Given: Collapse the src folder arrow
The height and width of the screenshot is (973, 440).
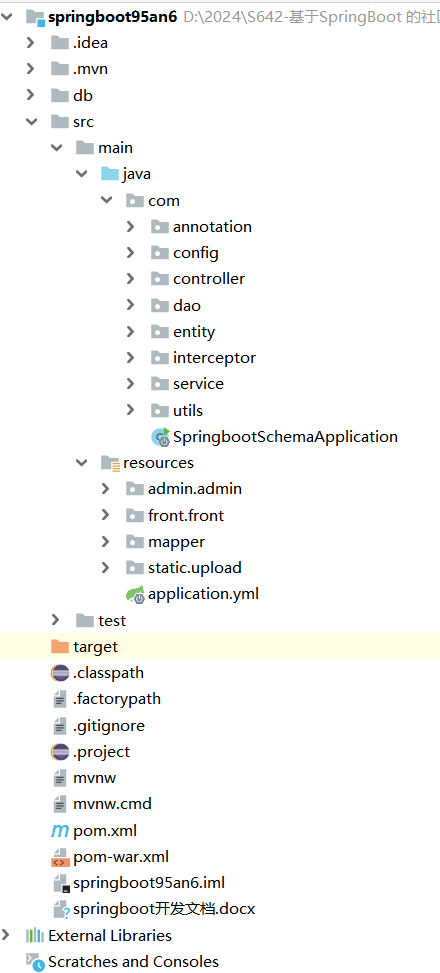Looking at the screenshot, I should click(31, 122).
